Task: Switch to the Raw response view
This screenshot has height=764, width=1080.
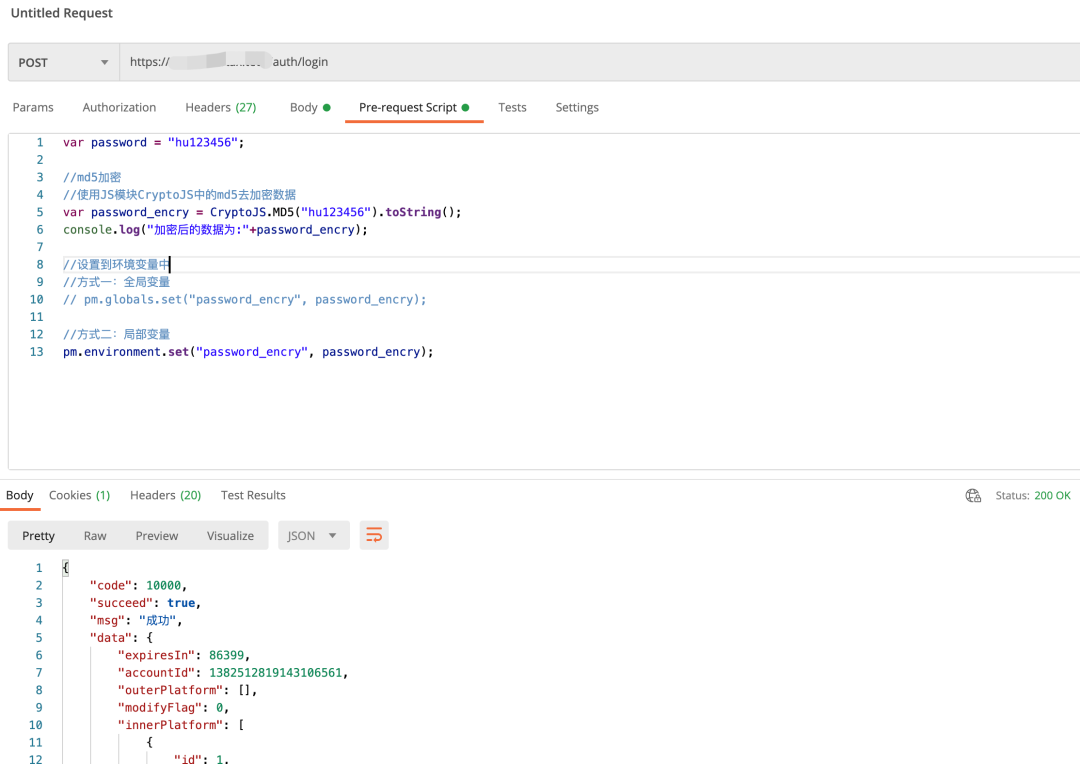Action: click(x=95, y=536)
